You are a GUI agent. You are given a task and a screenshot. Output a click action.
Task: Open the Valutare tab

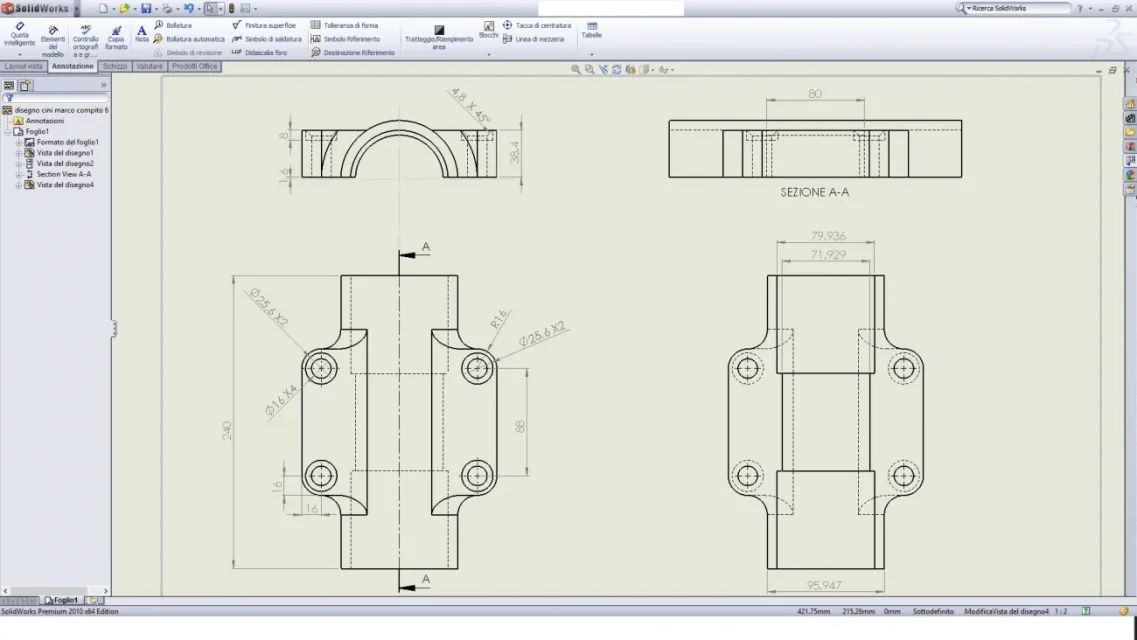pyautogui.click(x=149, y=66)
